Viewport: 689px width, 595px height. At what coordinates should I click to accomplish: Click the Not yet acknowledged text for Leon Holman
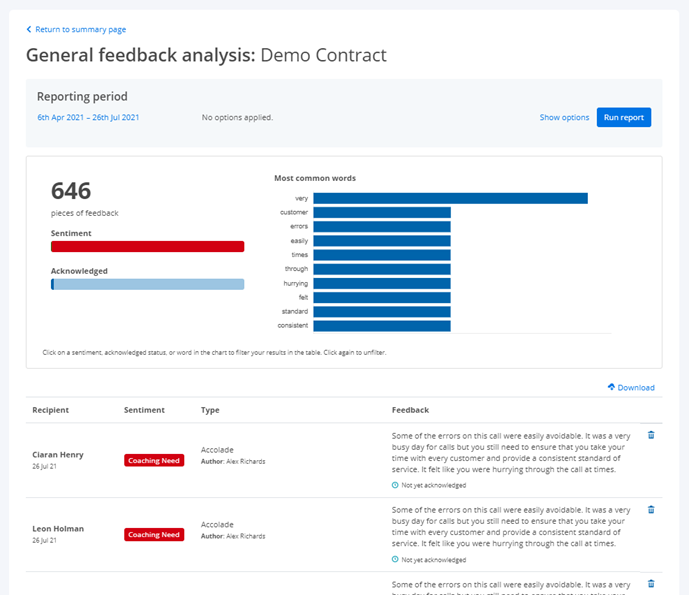click(434, 560)
